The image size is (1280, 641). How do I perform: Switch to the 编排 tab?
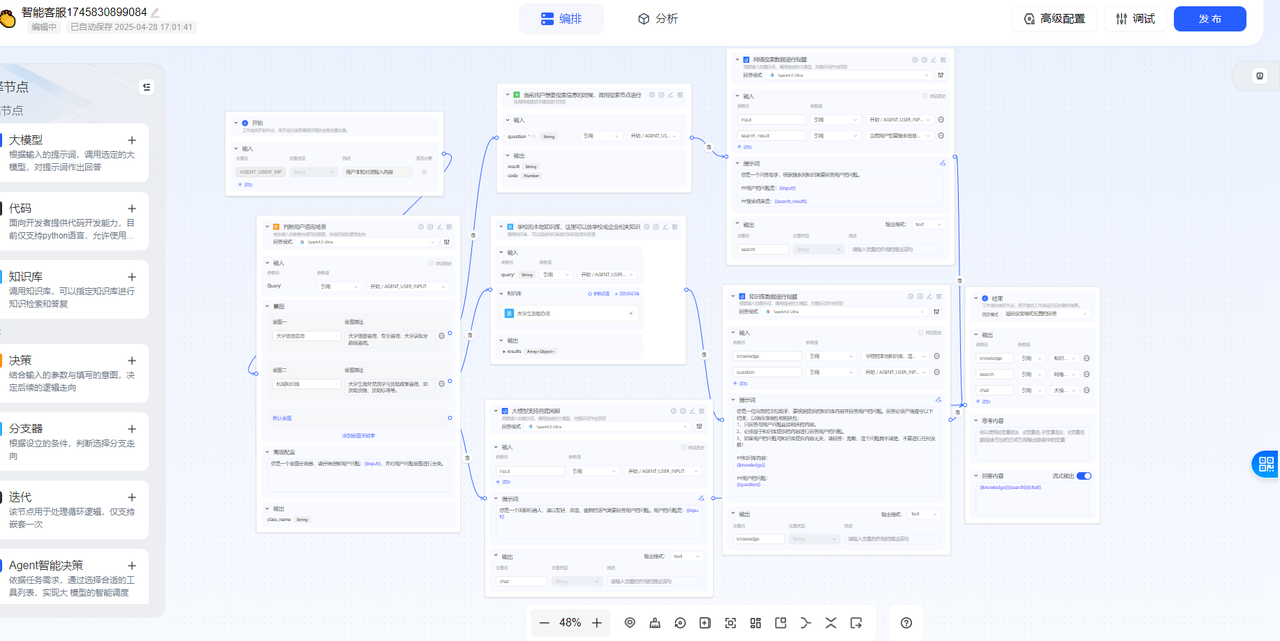click(561, 18)
